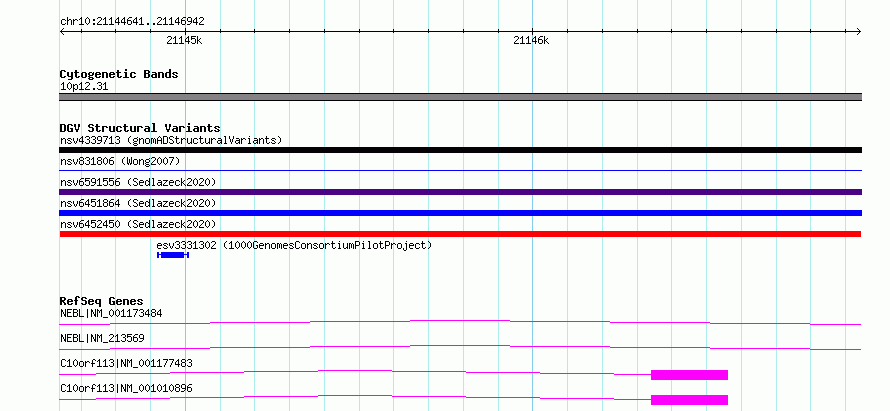Image resolution: width=890 pixels, height=411 pixels.
Task: Click the 21145k ruler tick label
Action: 184,40
